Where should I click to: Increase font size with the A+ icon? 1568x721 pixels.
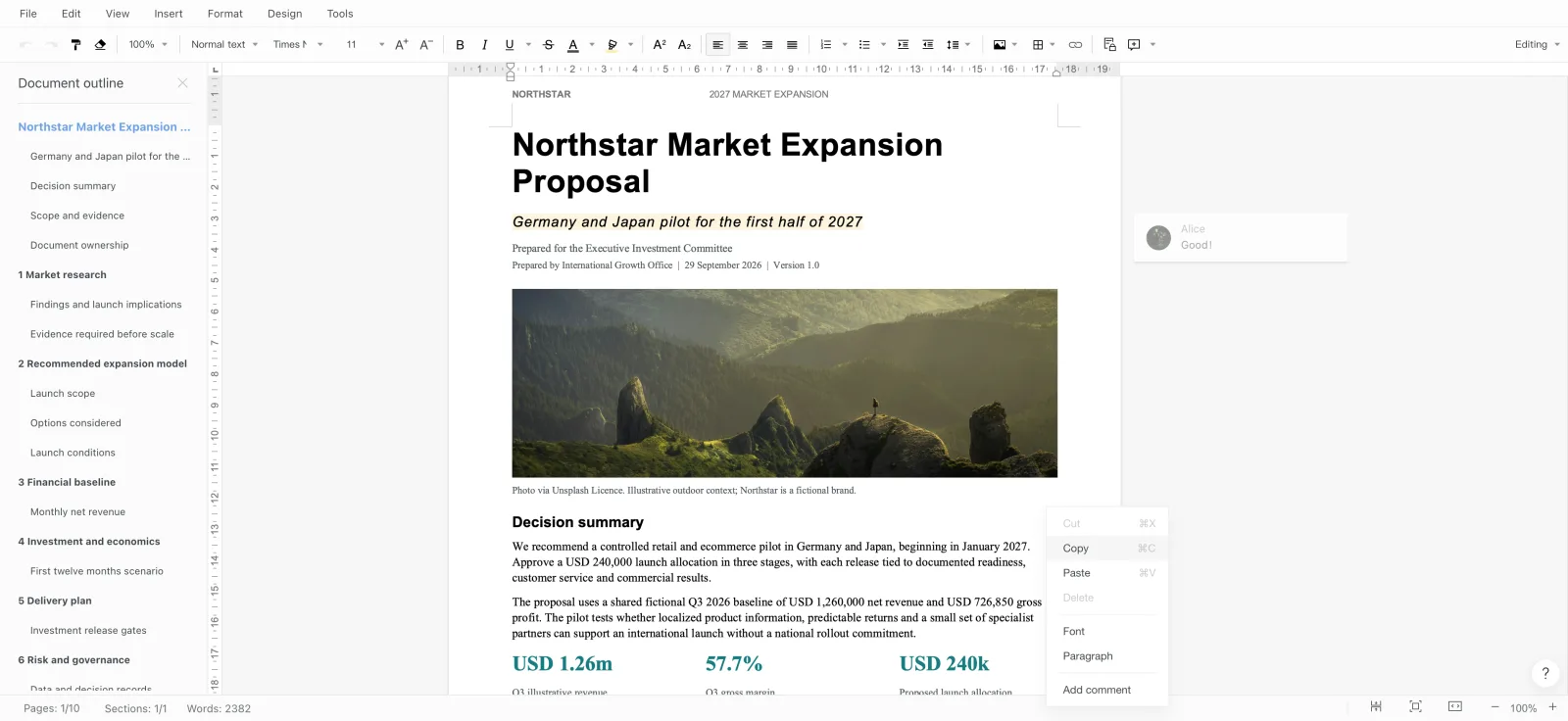coord(401,44)
